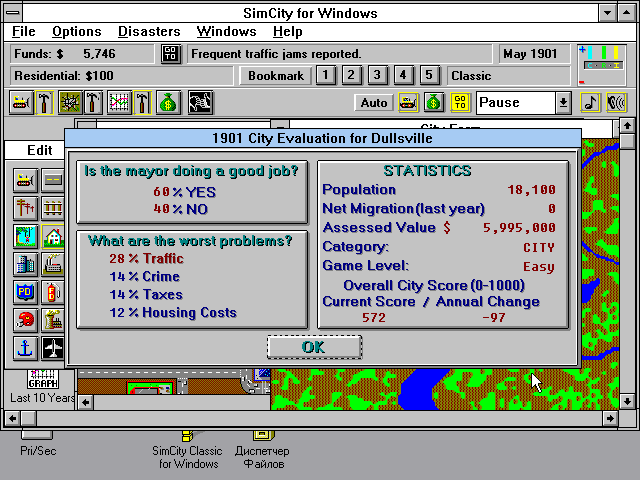Click the May 1901 date field

click(x=534, y=54)
